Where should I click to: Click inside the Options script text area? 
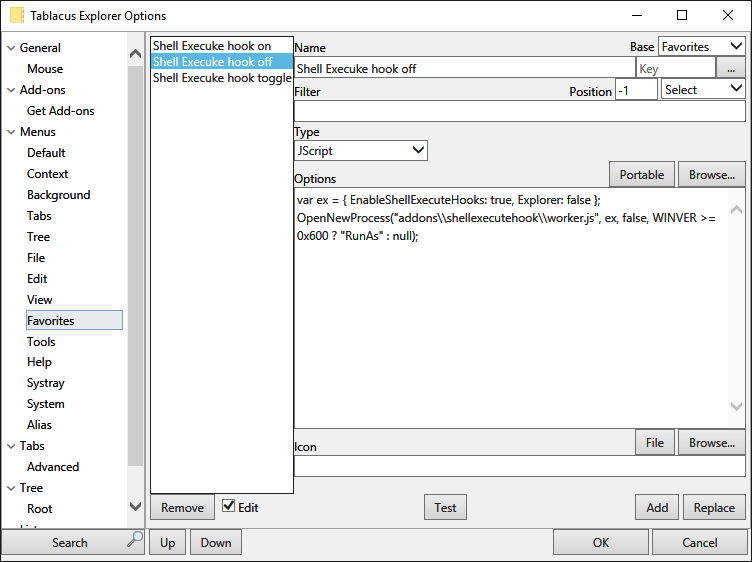click(x=511, y=308)
